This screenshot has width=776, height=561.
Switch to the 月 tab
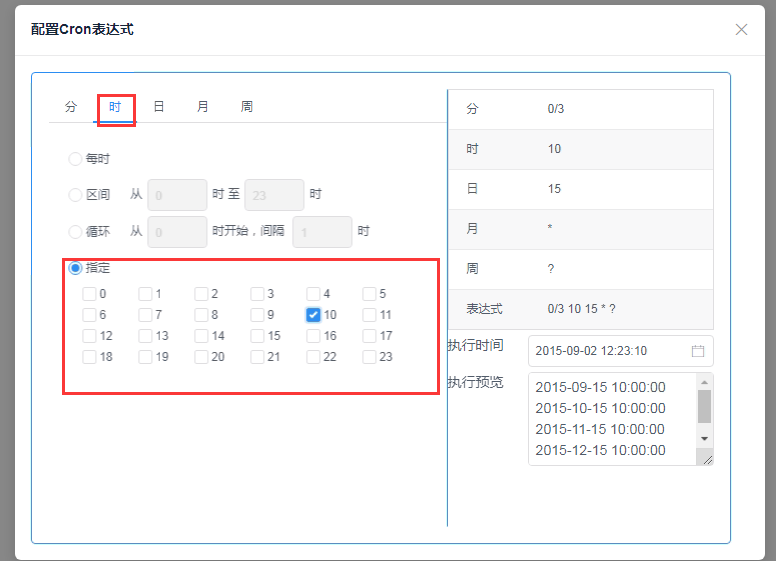coord(203,107)
